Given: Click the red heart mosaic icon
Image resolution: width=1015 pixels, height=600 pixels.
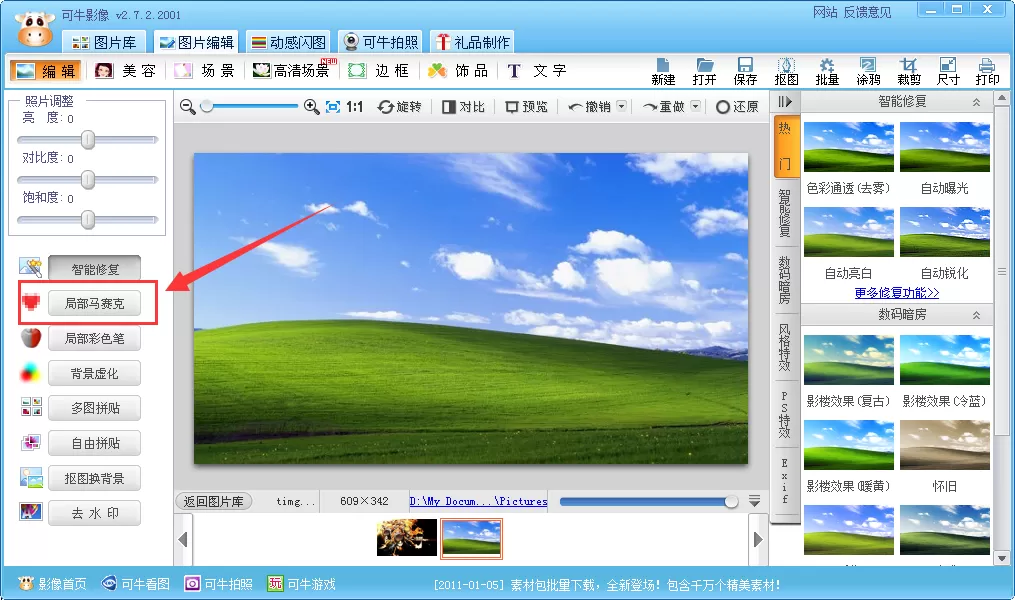Looking at the screenshot, I should tap(30, 302).
